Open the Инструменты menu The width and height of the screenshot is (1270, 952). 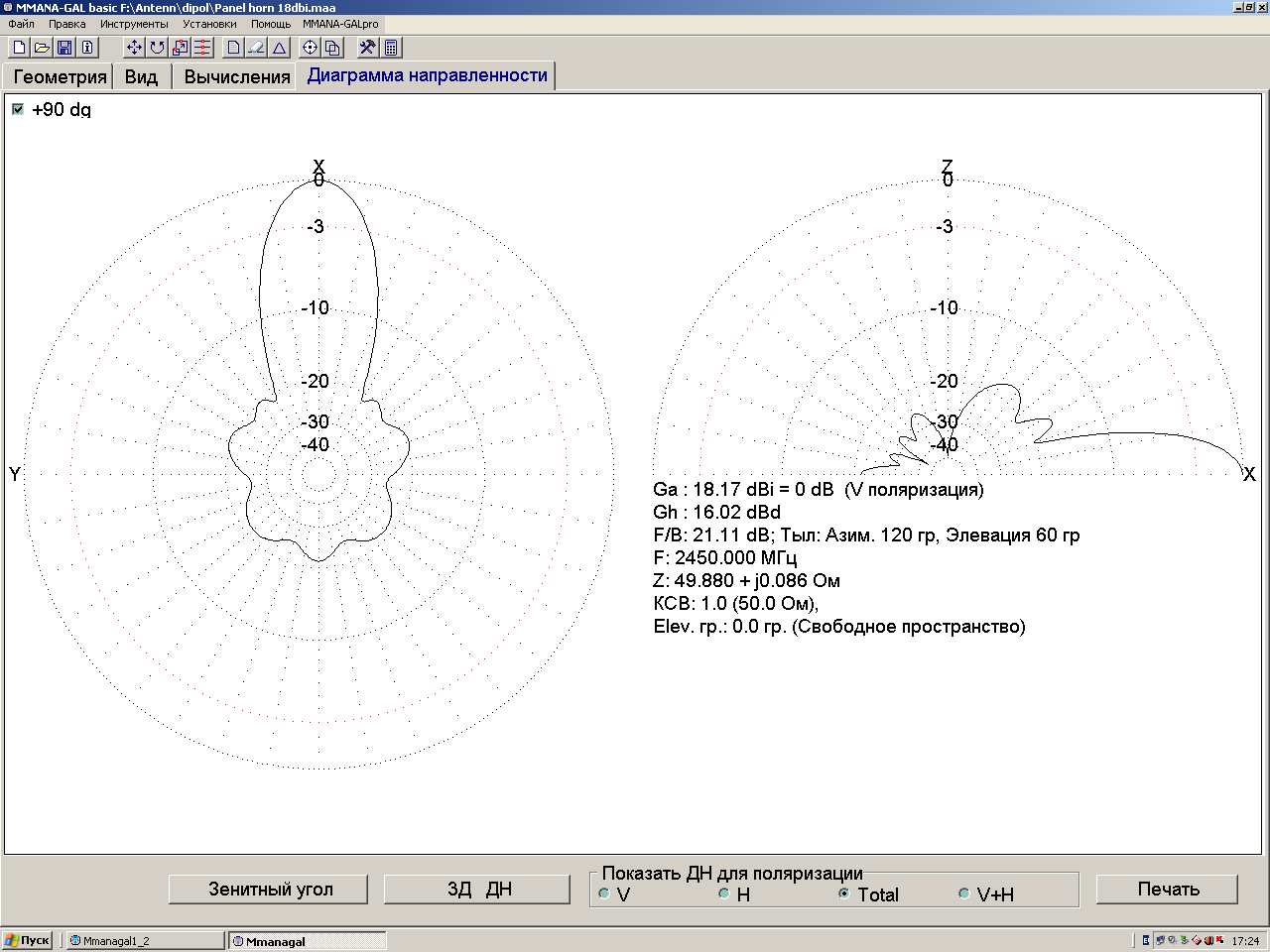click(134, 24)
